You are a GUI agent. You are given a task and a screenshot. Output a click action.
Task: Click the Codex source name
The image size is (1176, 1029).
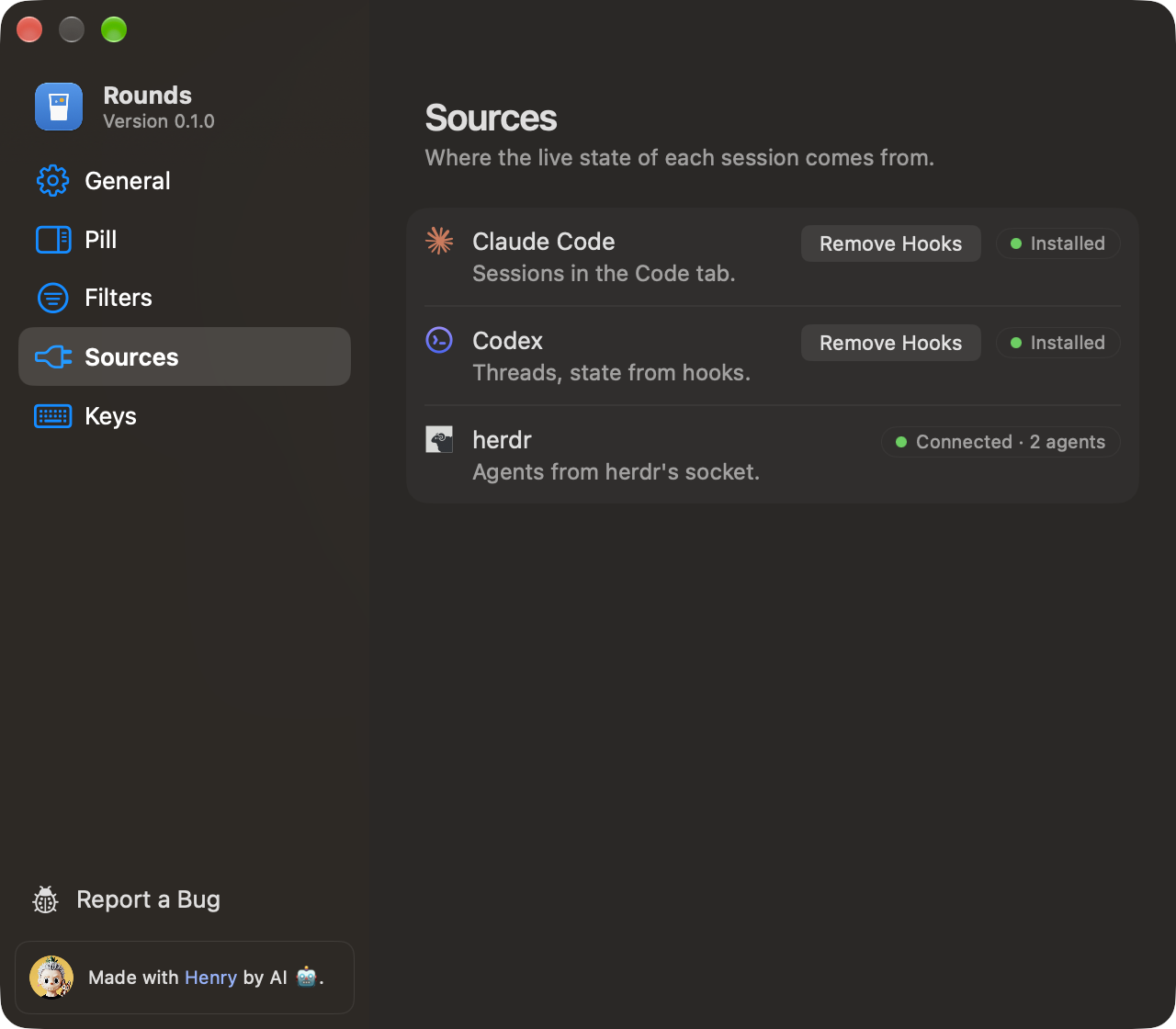click(507, 341)
